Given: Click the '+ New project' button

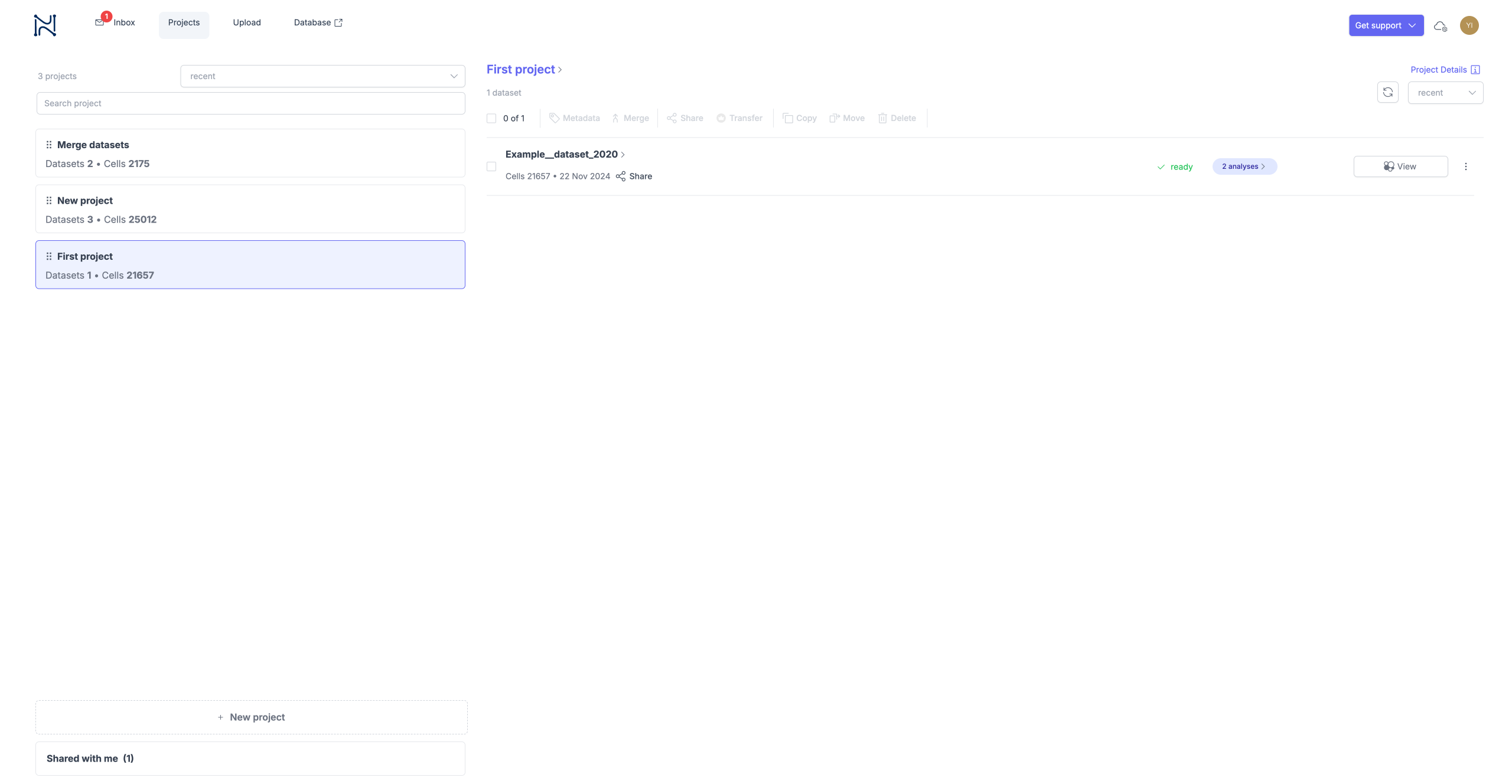Looking at the screenshot, I should pyautogui.click(x=251, y=717).
